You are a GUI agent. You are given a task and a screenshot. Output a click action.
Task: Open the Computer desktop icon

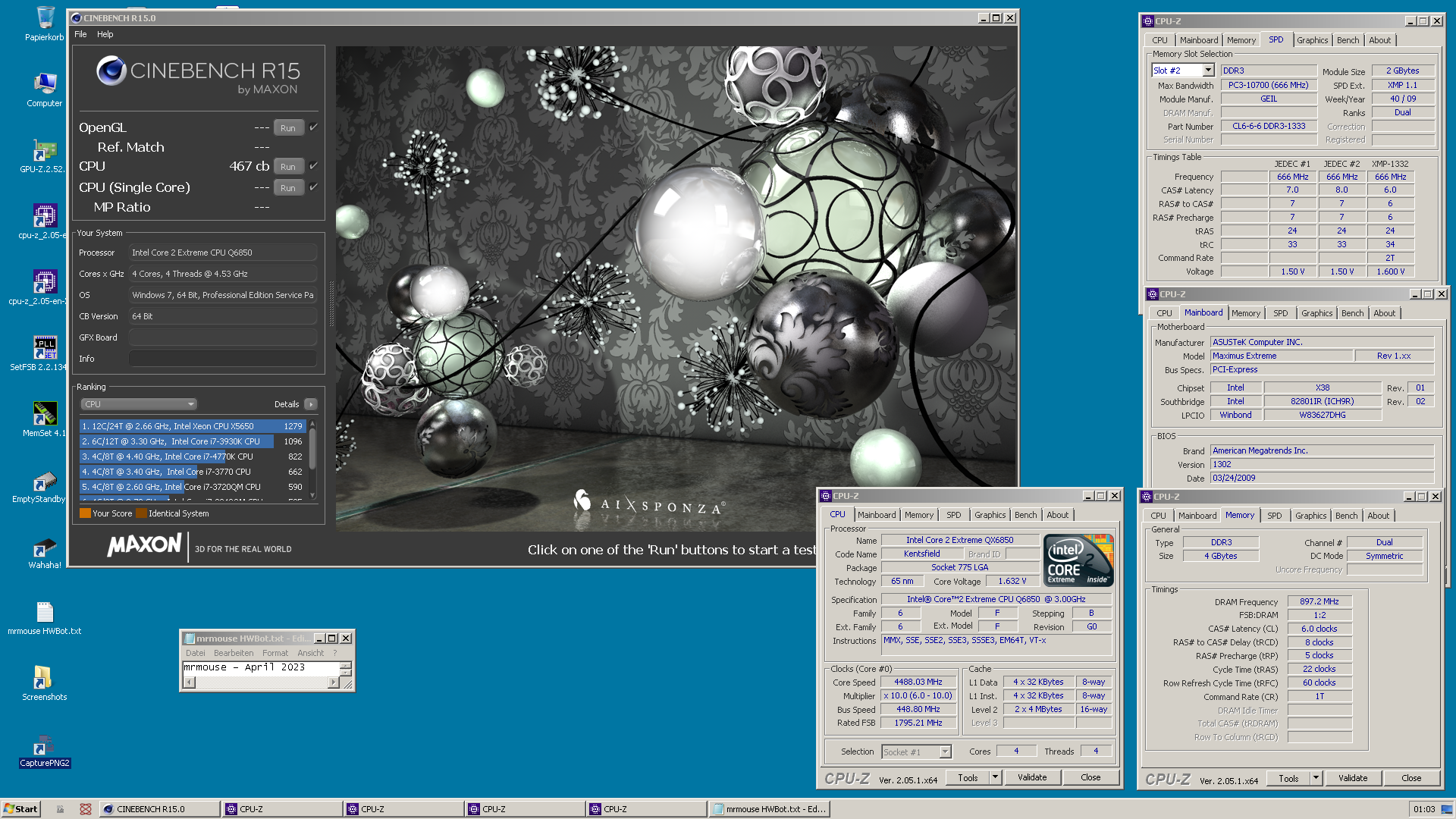[x=45, y=89]
